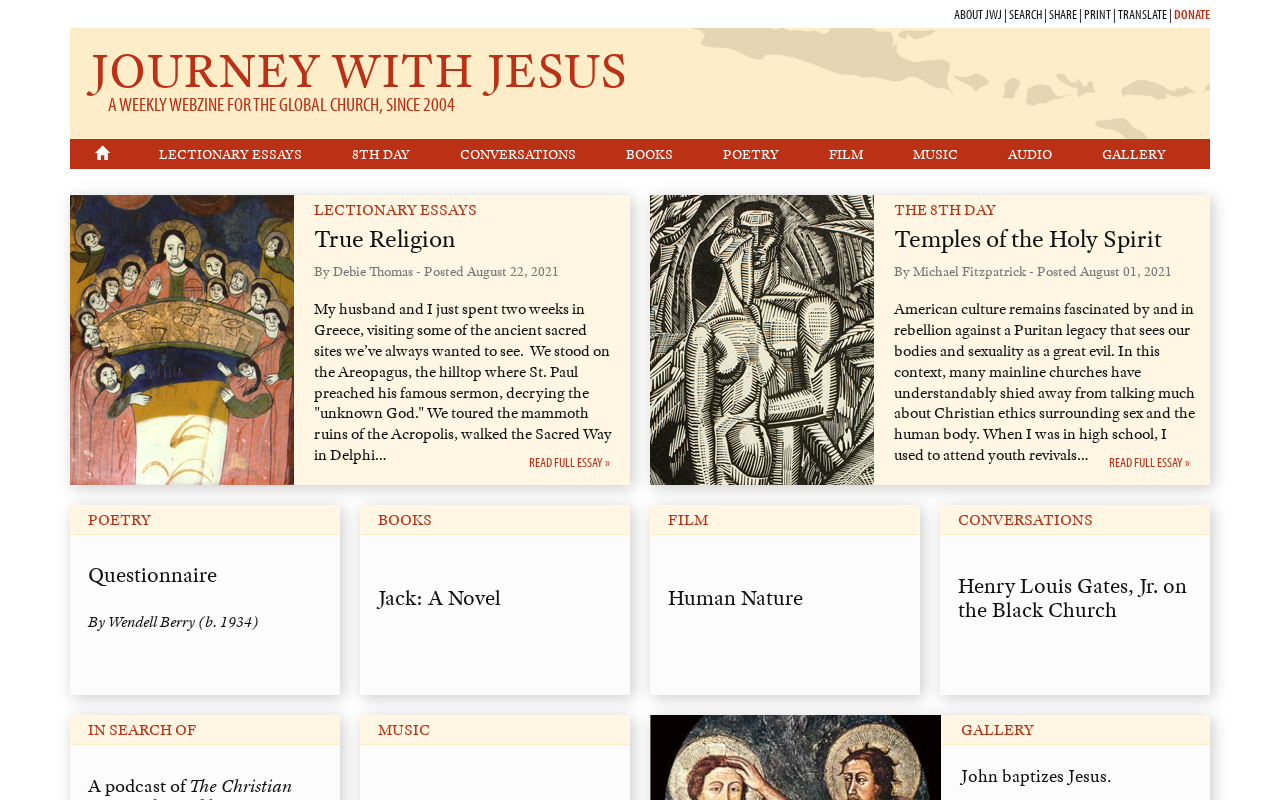Read full essay for True Religion
1280x800 pixels.
(x=569, y=463)
